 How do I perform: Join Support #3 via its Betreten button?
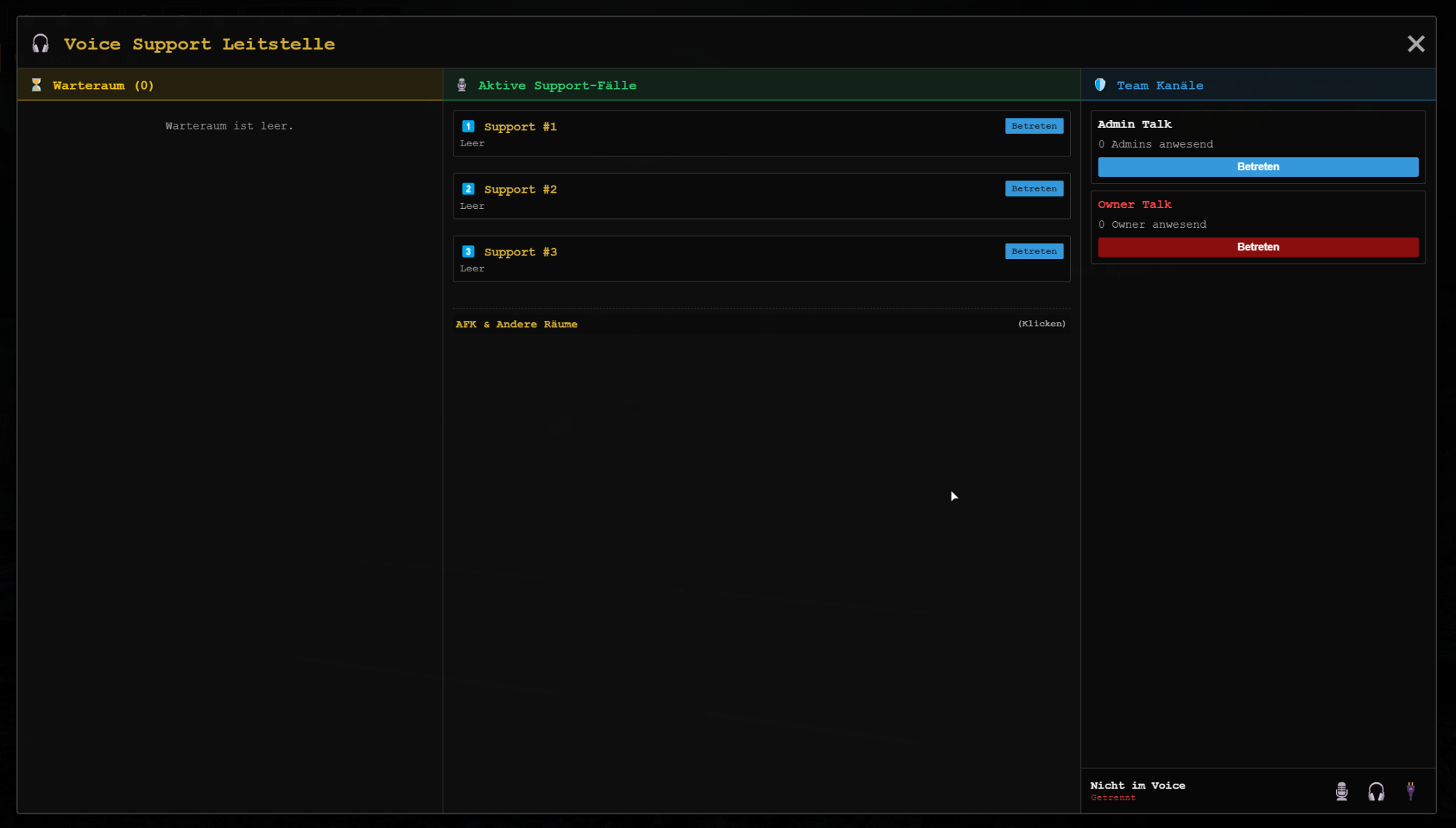pos(1034,251)
